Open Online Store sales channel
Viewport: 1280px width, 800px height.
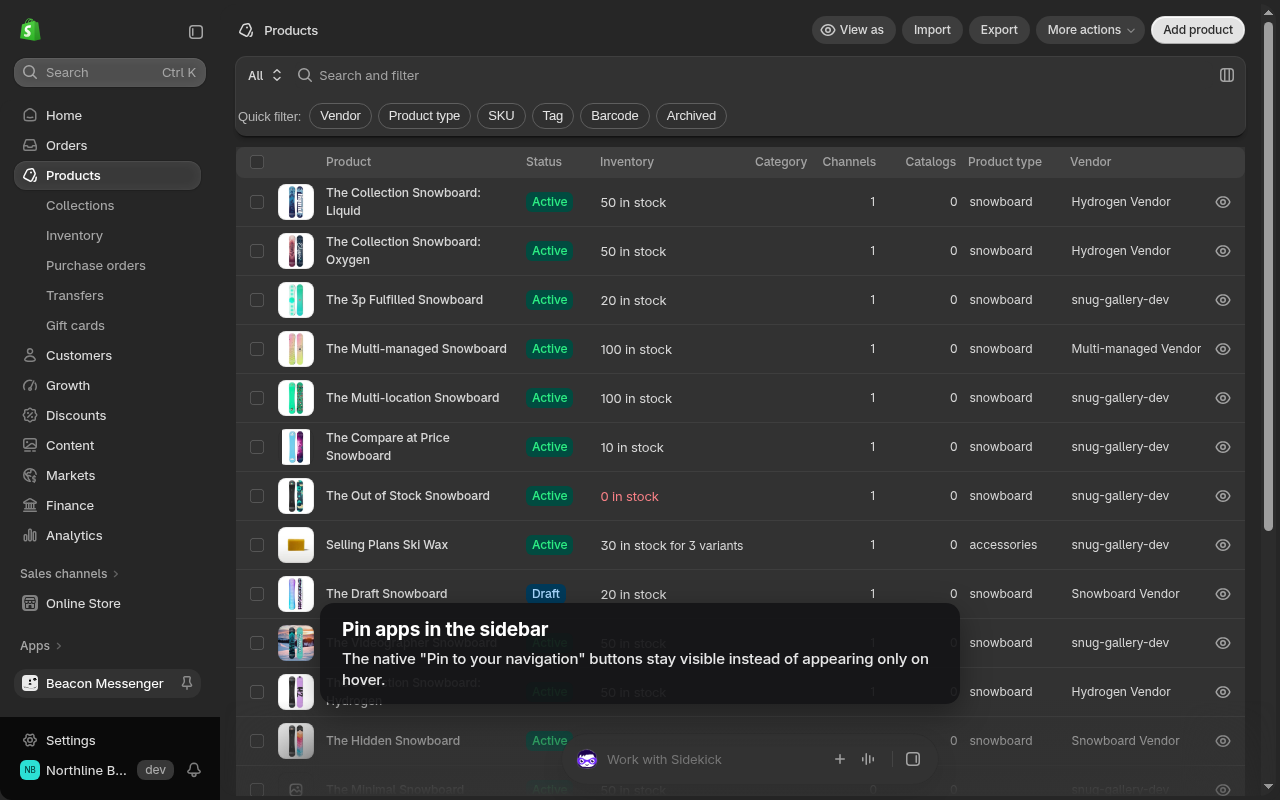(x=107, y=603)
